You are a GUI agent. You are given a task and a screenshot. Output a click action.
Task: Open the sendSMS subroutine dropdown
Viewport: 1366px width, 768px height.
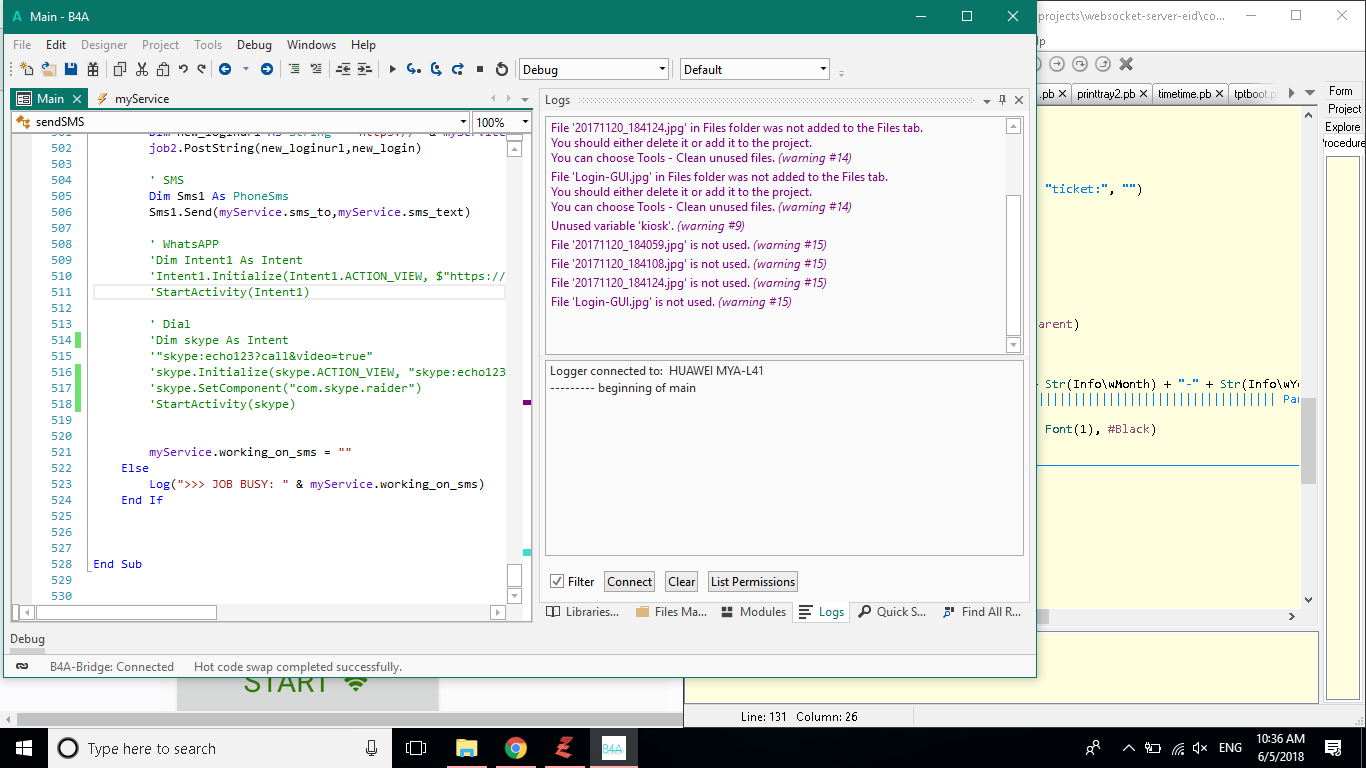[x=463, y=122]
